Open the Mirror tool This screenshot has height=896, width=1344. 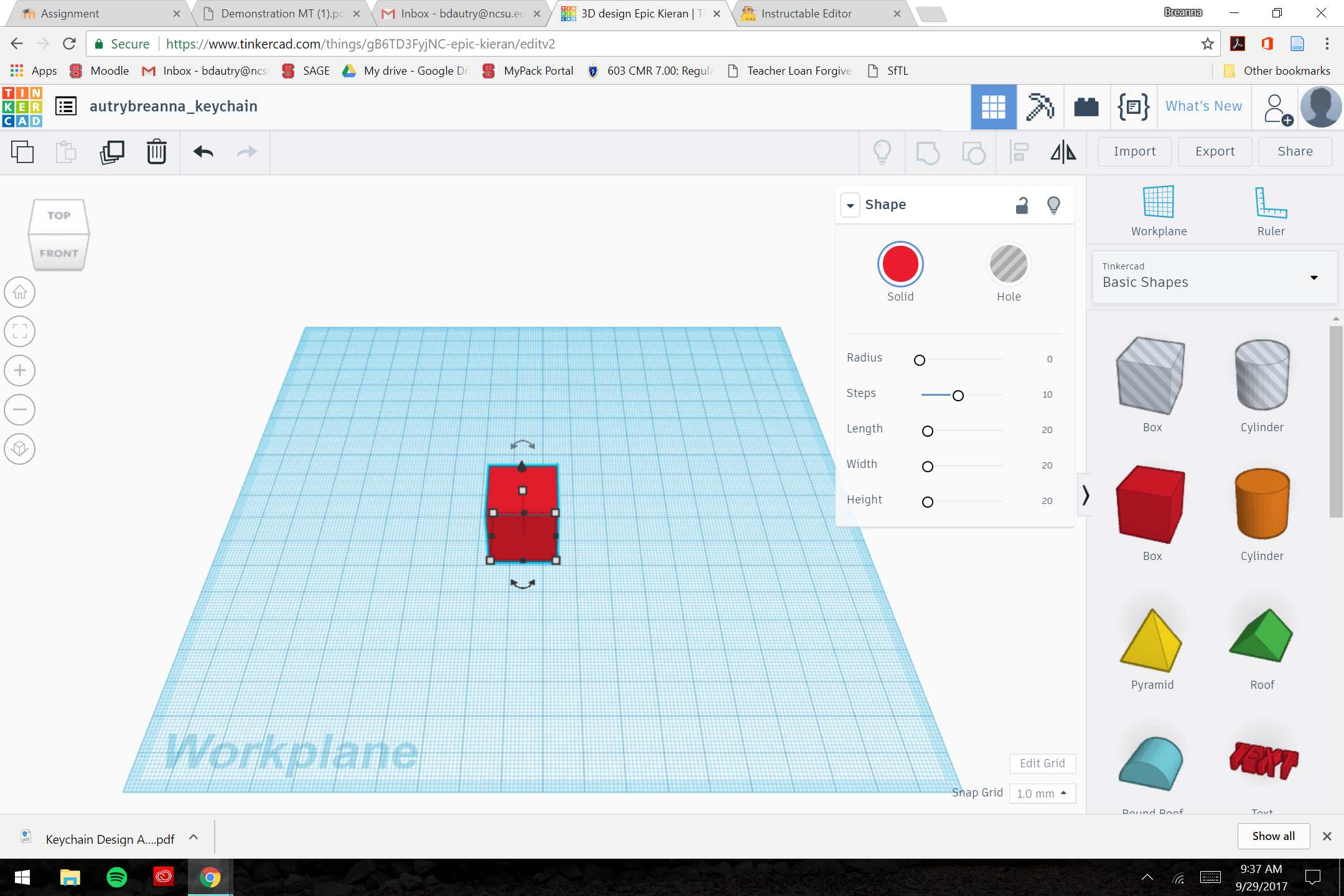point(1063,151)
